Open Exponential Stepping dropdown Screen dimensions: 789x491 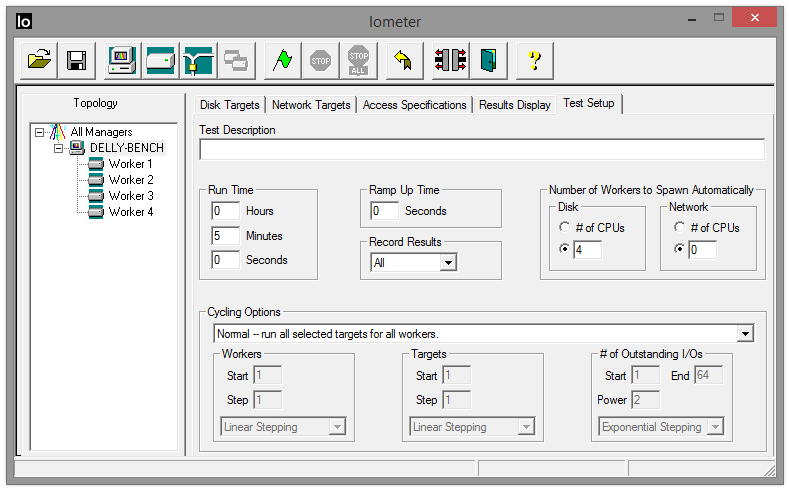click(715, 427)
